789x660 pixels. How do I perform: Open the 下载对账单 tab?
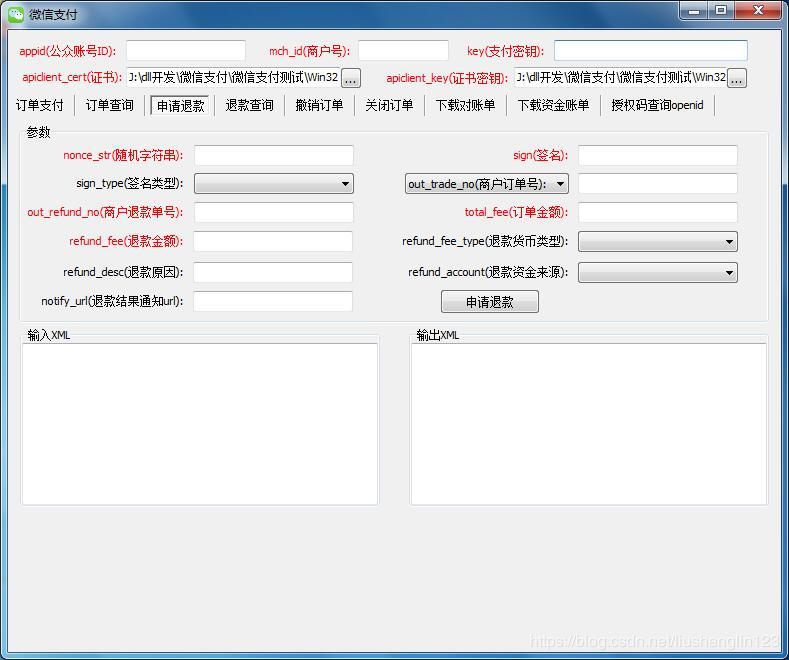click(x=465, y=105)
